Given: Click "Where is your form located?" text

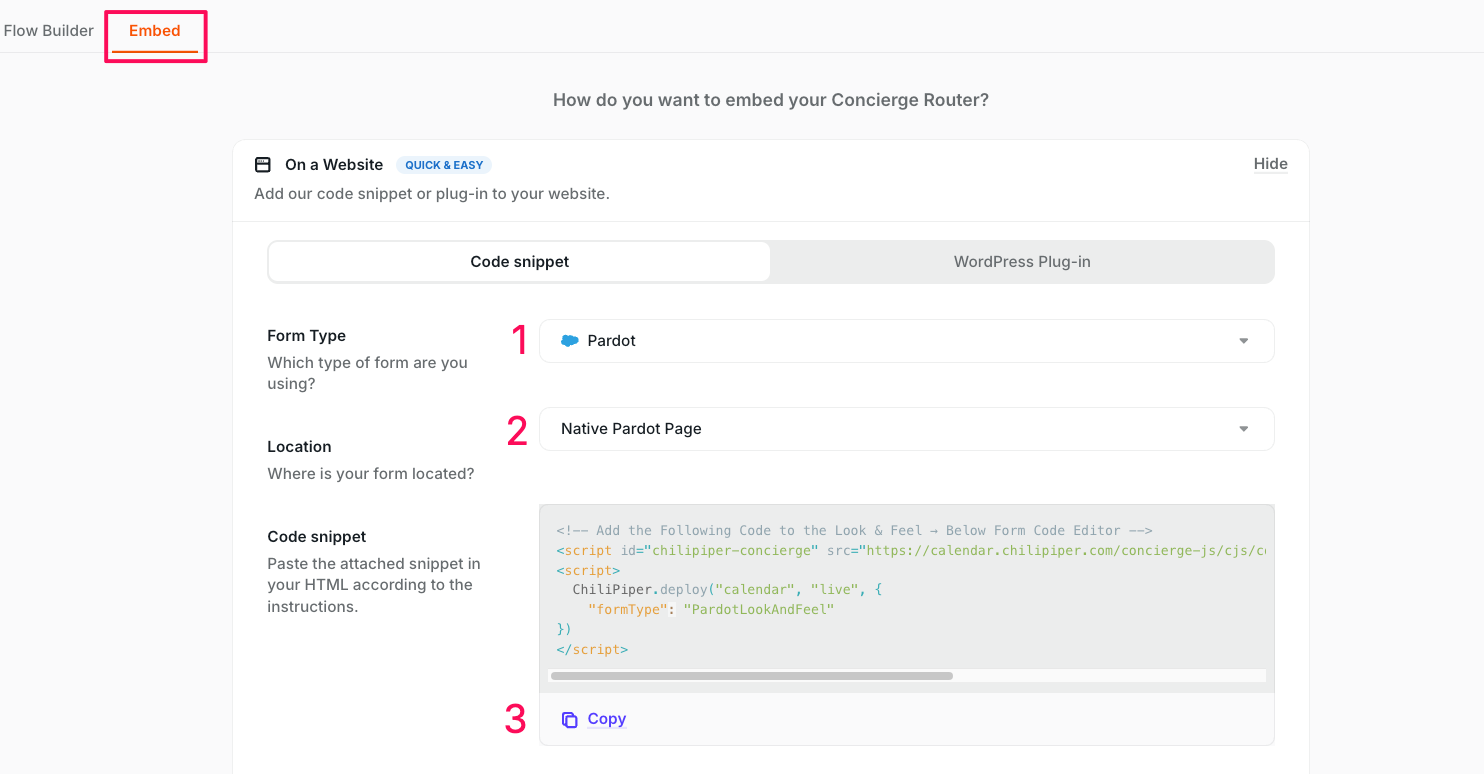Looking at the screenshot, I should 371,474.
